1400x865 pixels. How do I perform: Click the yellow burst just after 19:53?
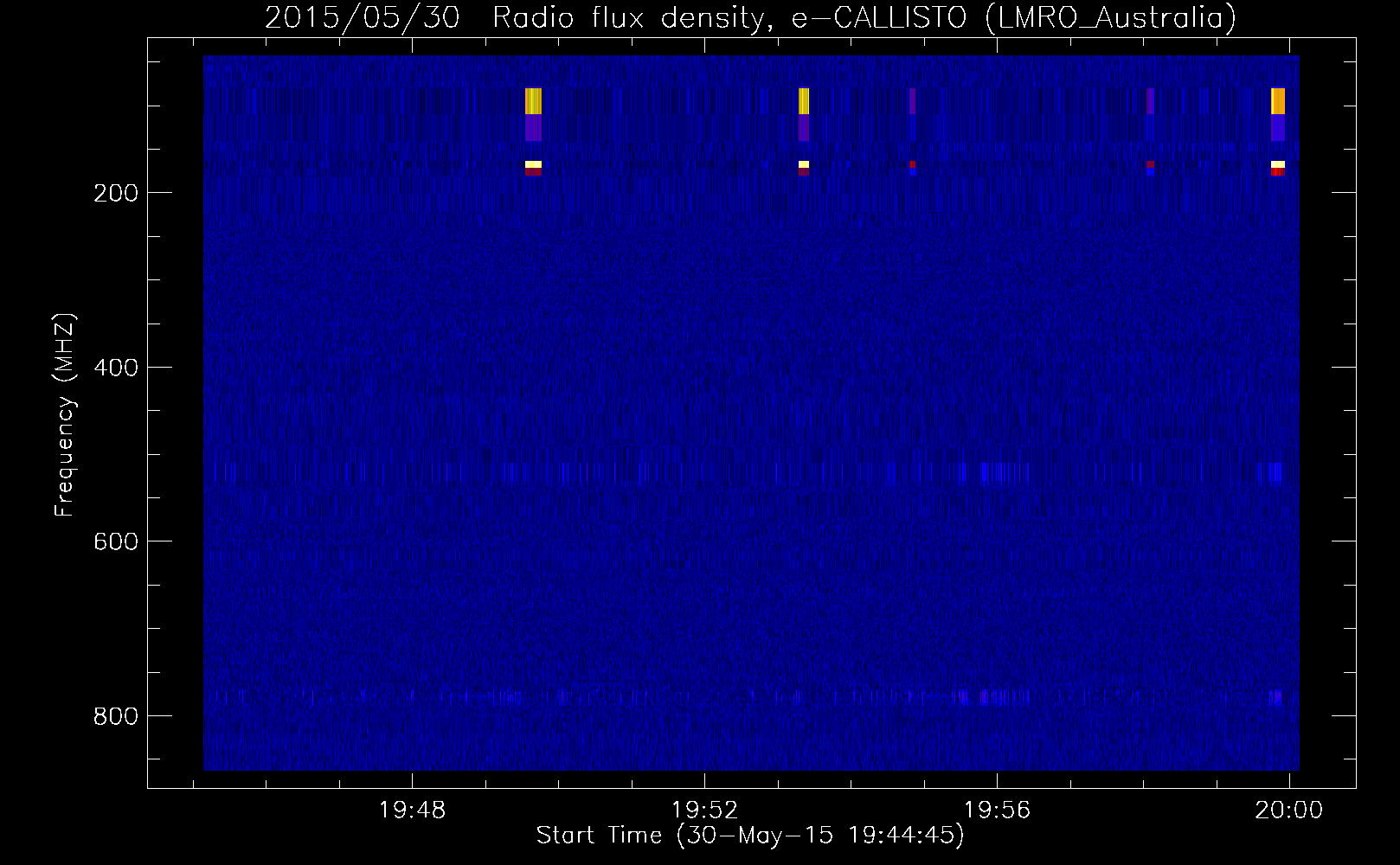coord(804,101)
